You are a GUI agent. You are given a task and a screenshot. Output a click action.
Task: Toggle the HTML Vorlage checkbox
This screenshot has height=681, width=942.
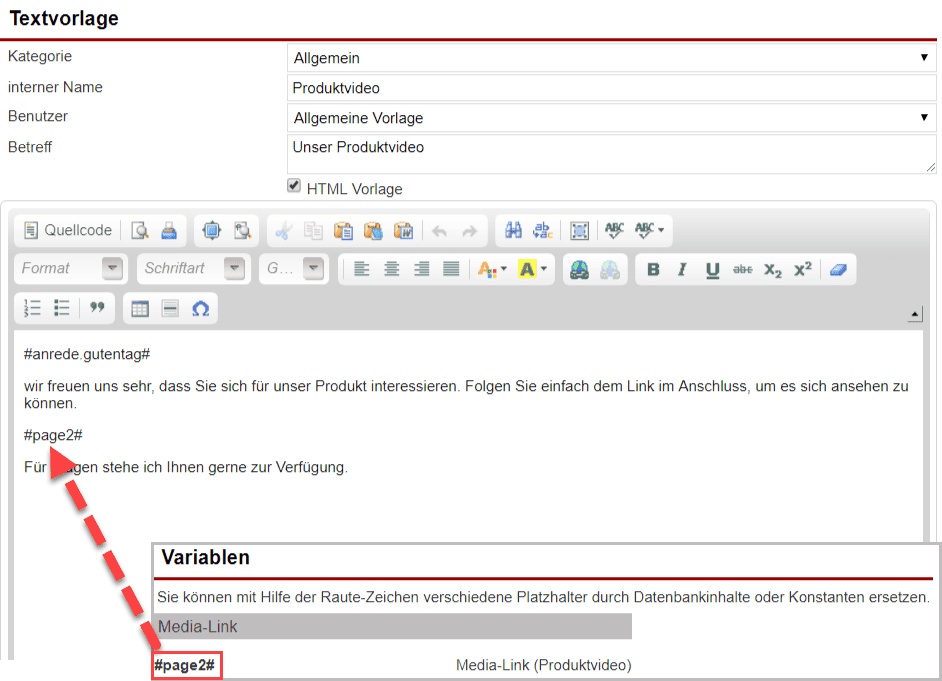click(294, 186)
